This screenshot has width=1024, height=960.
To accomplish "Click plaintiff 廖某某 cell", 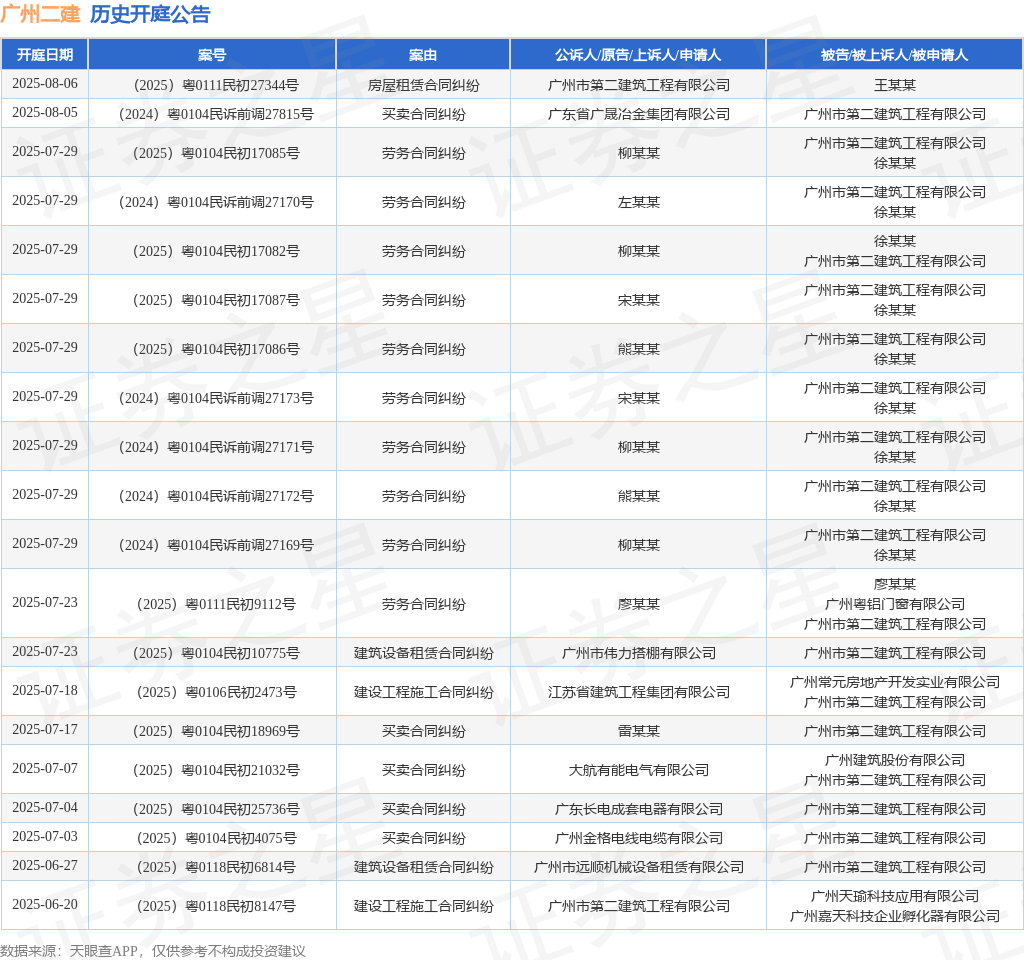I will click(x=639, y=604).
